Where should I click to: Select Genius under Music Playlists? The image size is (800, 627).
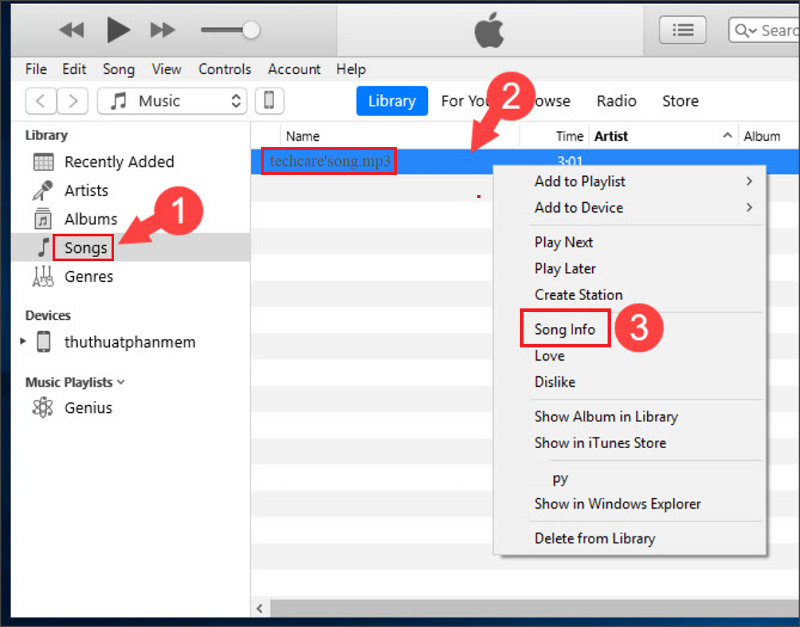click(88, 408)
